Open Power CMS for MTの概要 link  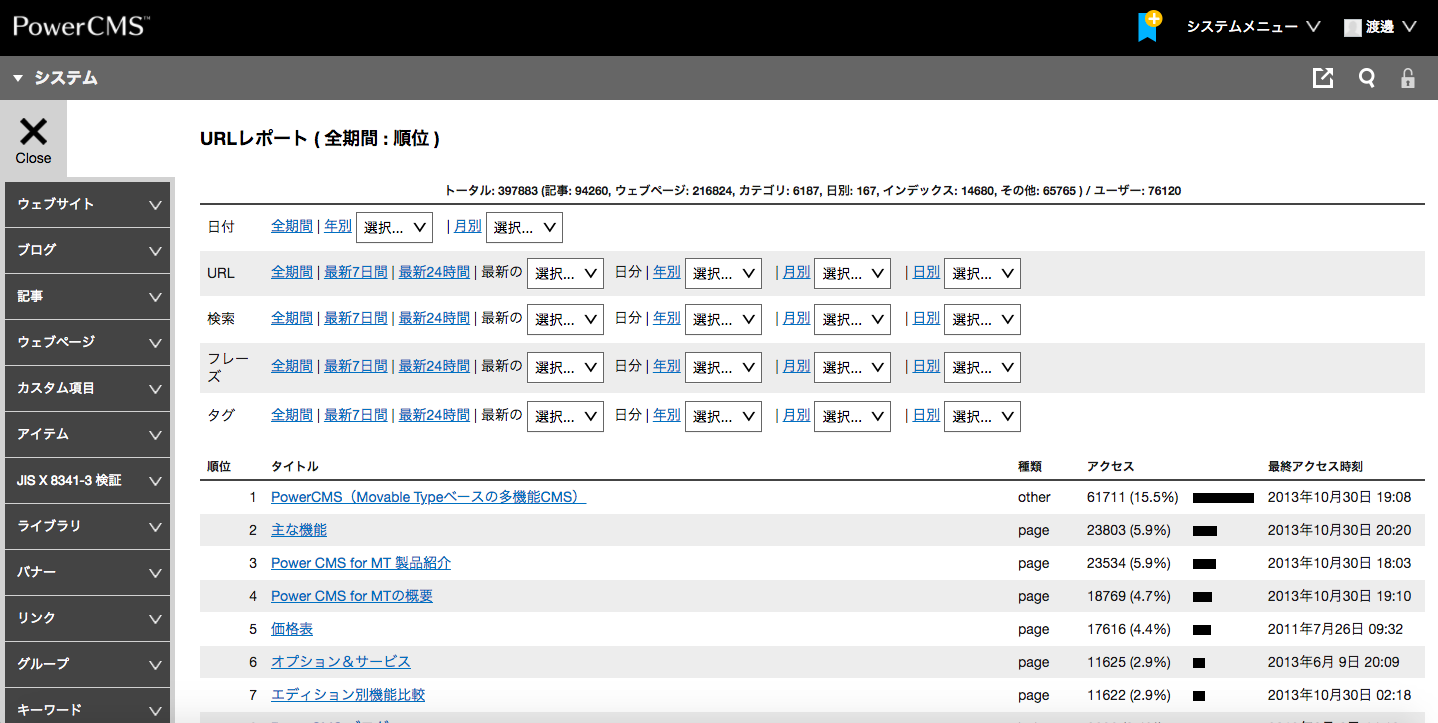[352, 595]
